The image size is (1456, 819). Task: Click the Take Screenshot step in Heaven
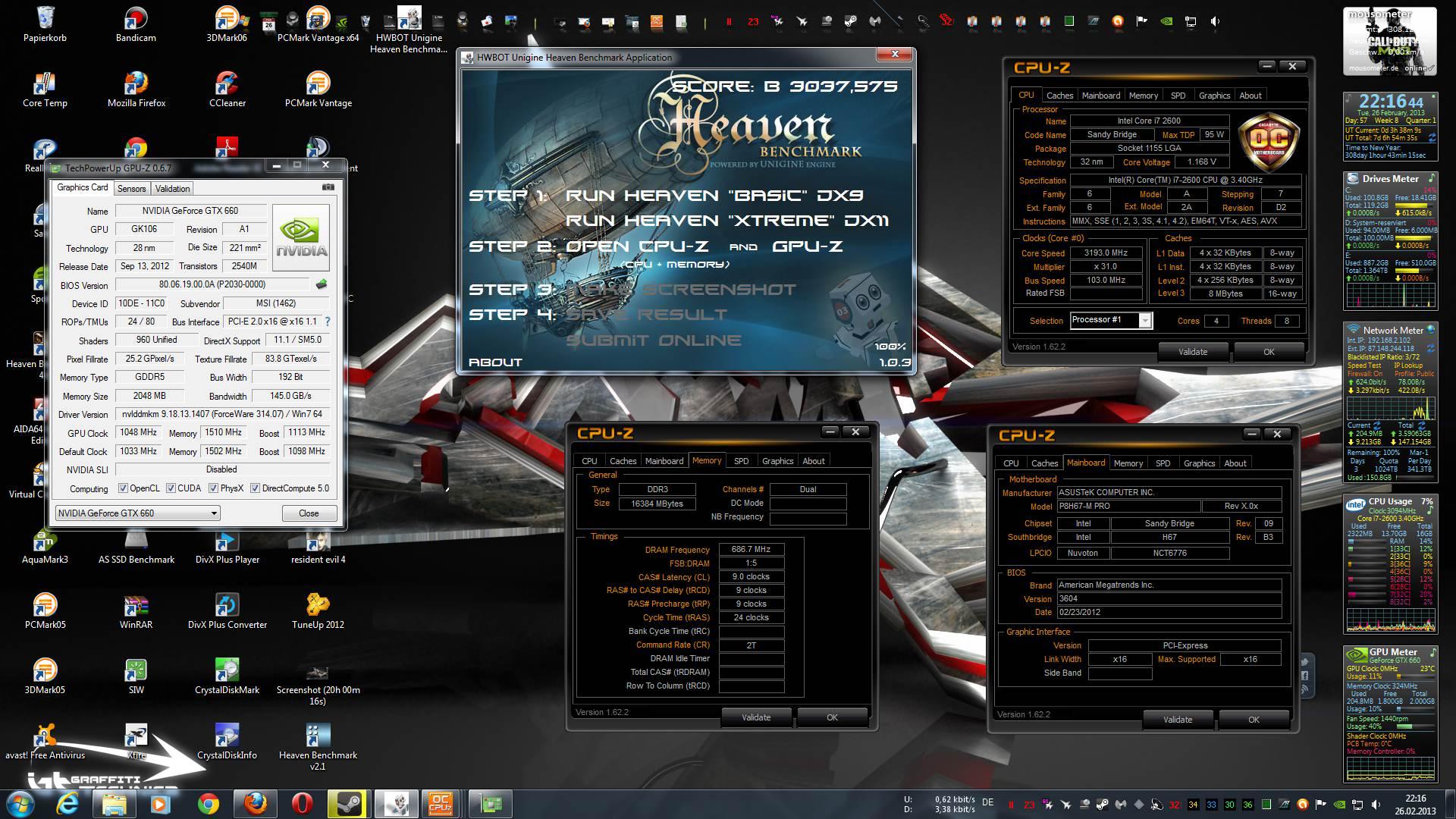point(681,290)
